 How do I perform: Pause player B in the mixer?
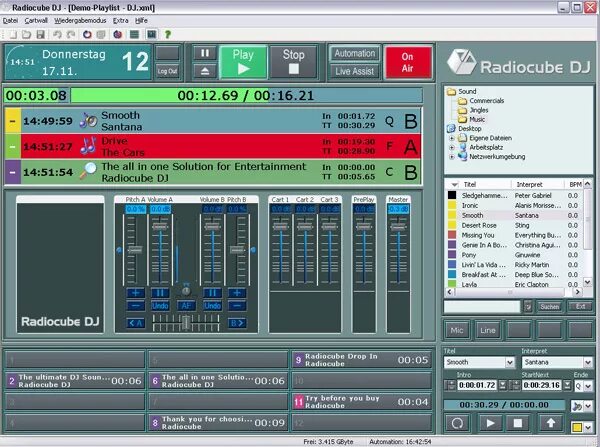pos(212,293)
